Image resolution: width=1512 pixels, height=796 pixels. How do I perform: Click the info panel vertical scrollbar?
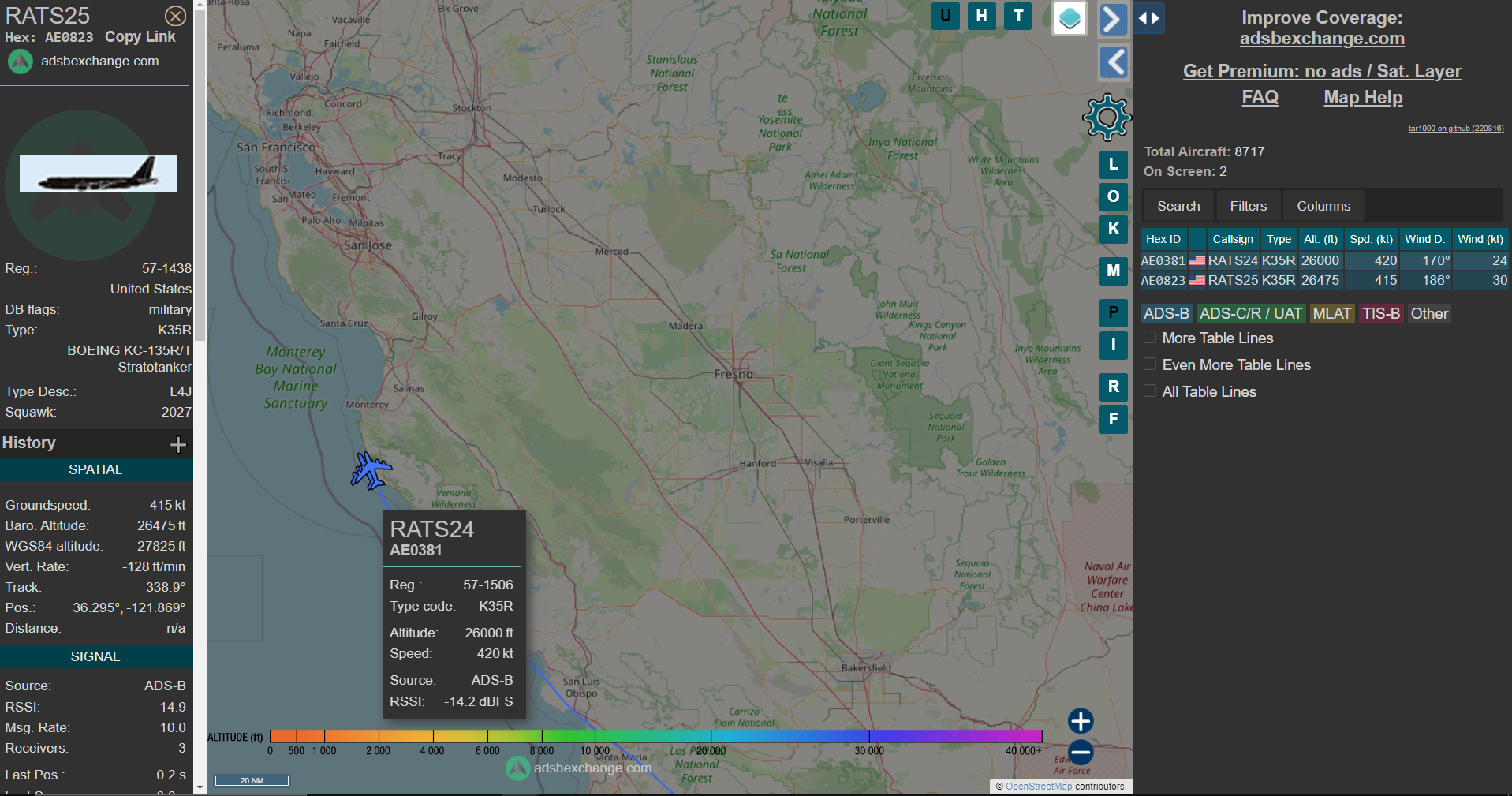click(200, 175)
